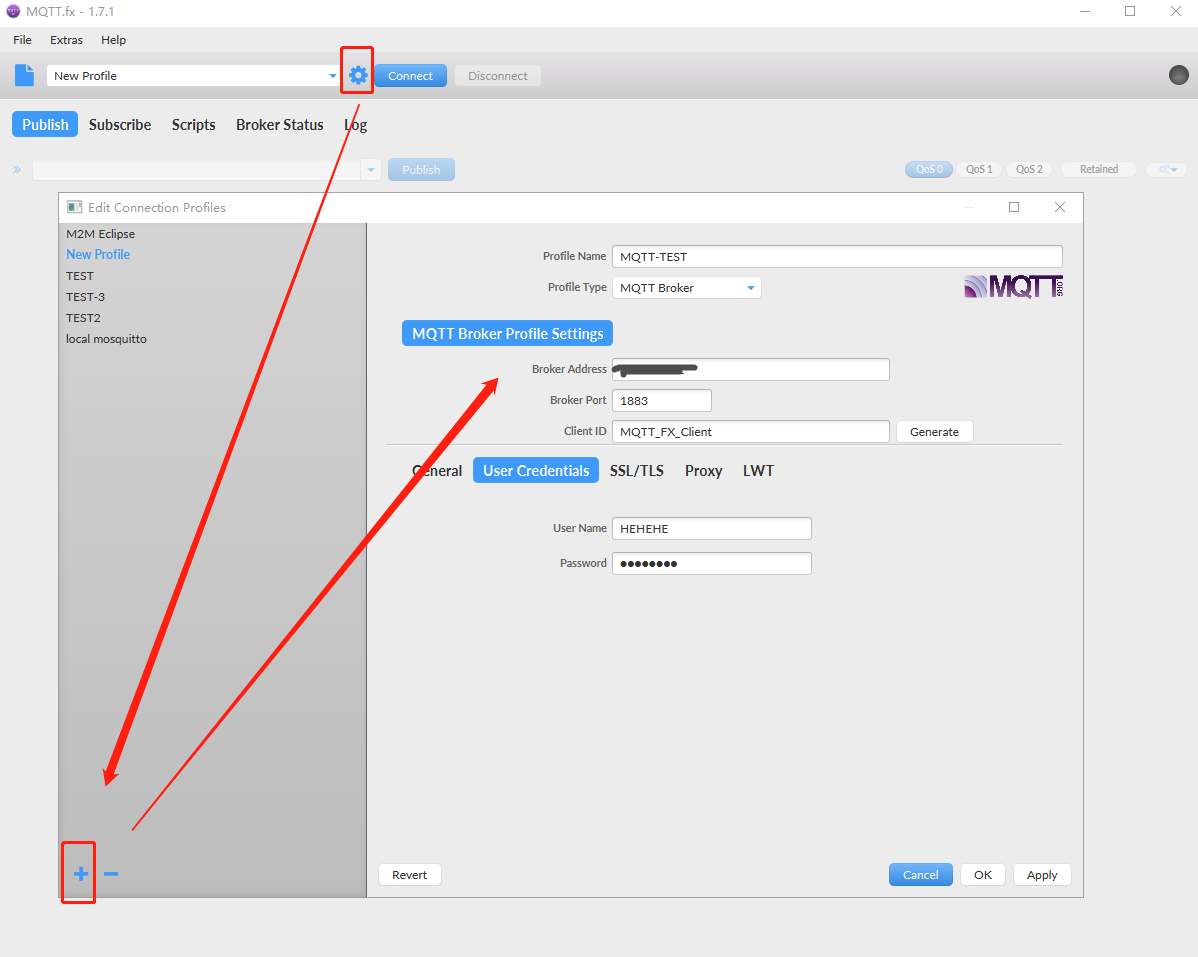The width and height of the screenshot is (1198, 957).
Task: Click the Client ID input field
Action: pyautogui.click(x=751, y=432)
